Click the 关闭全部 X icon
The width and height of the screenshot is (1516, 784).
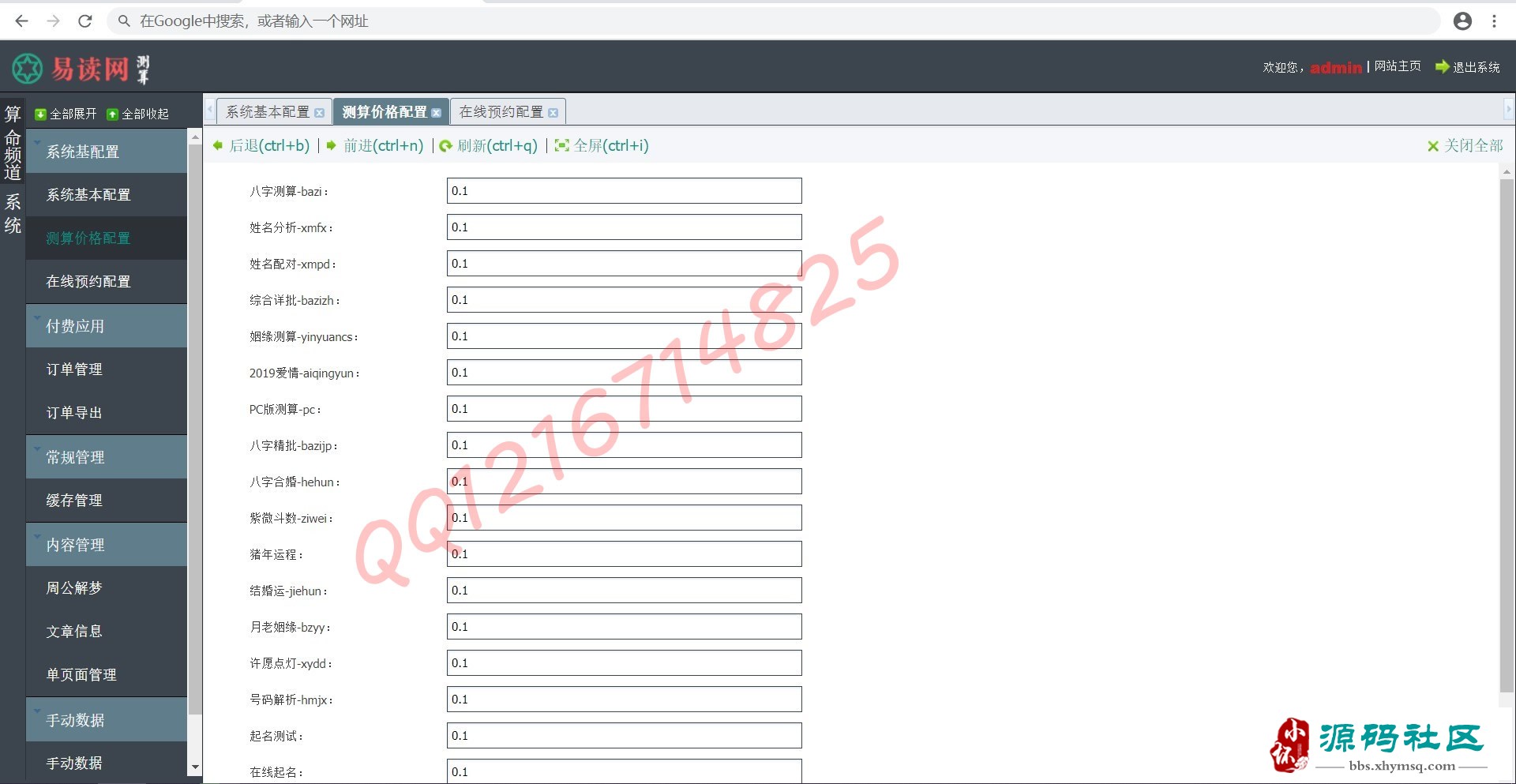point(1433,146)
